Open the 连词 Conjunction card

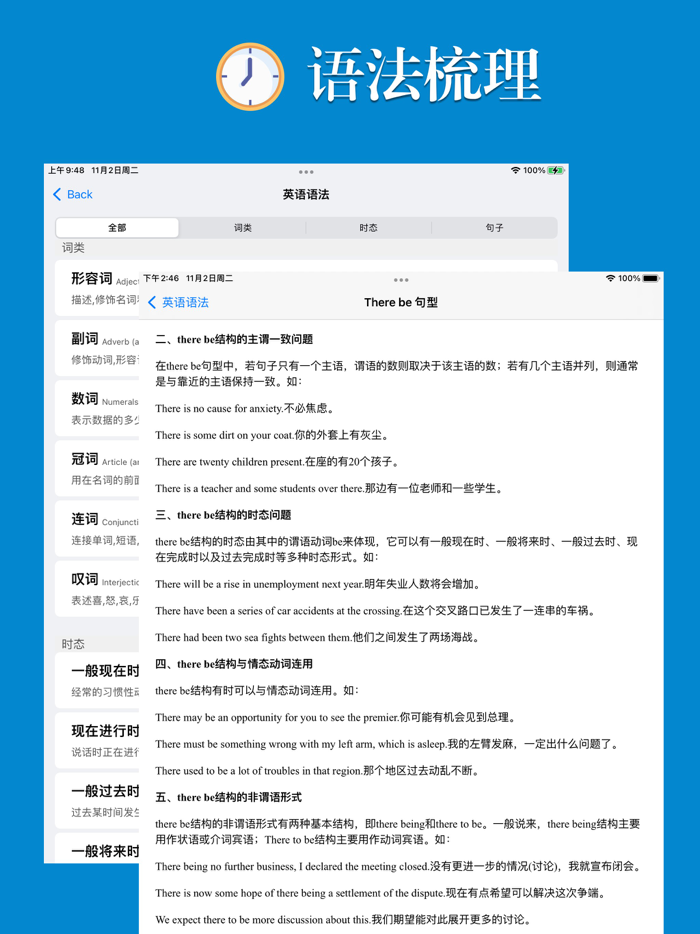[x=97, y=528]
